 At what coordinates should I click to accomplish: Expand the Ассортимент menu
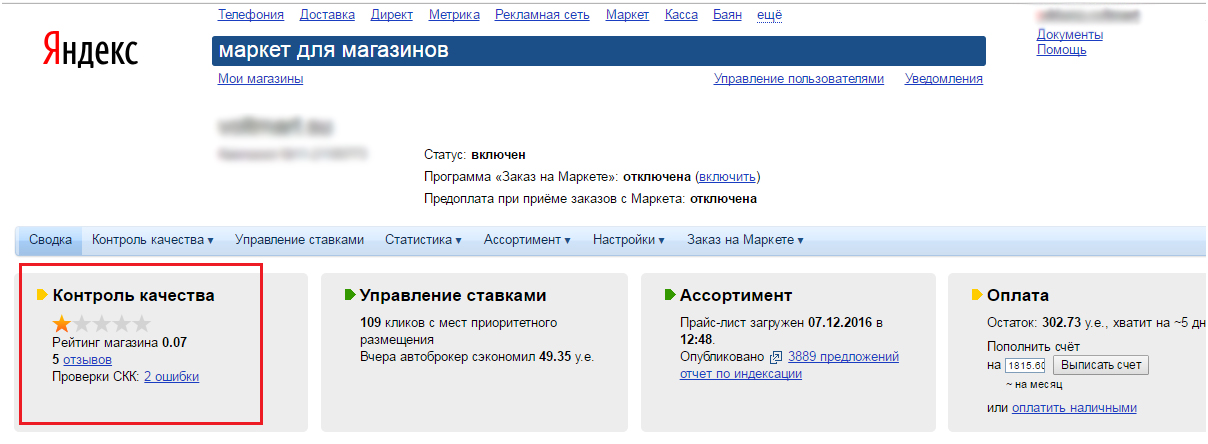click(x=527, y=240)
